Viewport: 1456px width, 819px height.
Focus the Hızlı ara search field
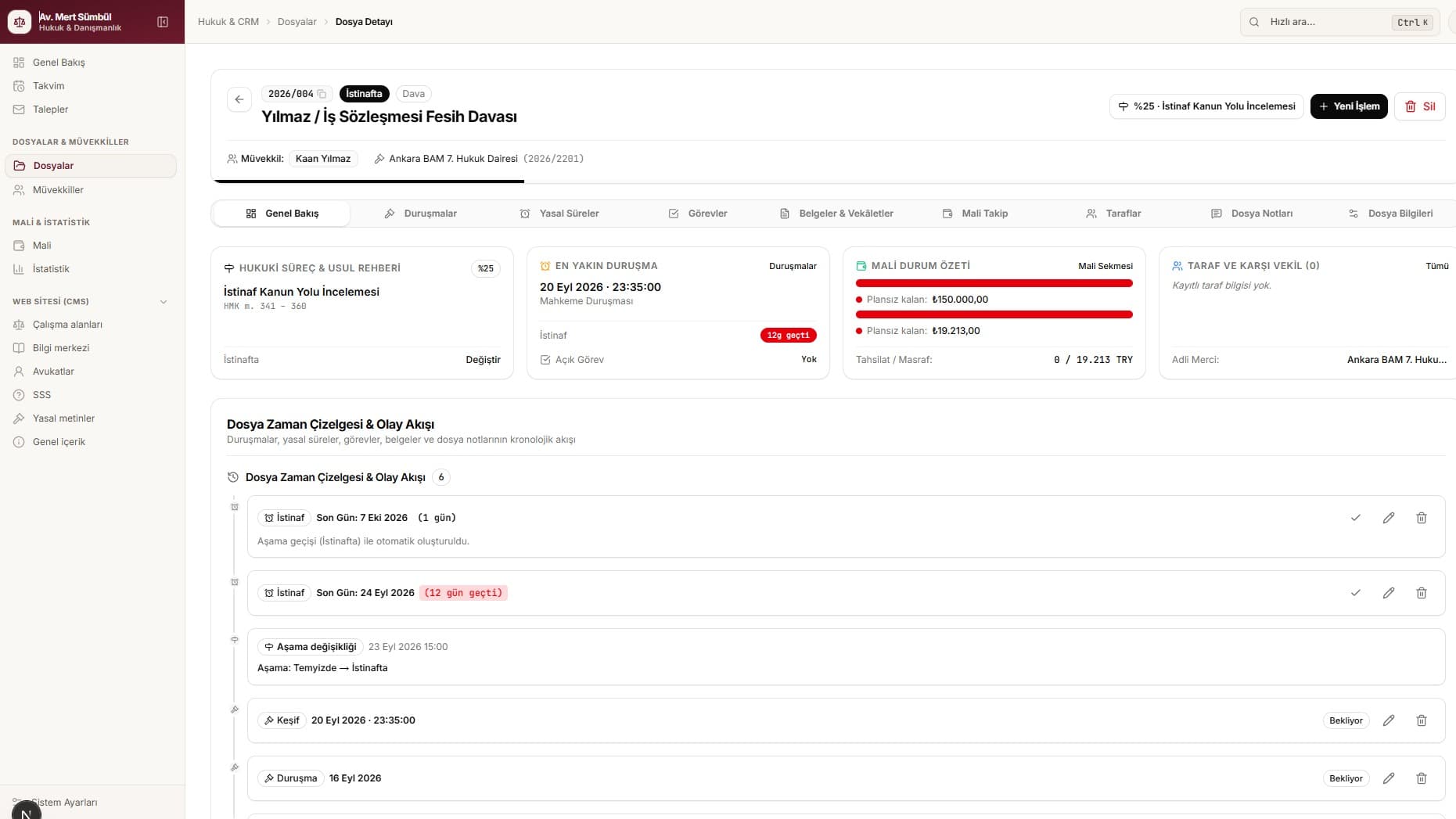coord(1339,22)
